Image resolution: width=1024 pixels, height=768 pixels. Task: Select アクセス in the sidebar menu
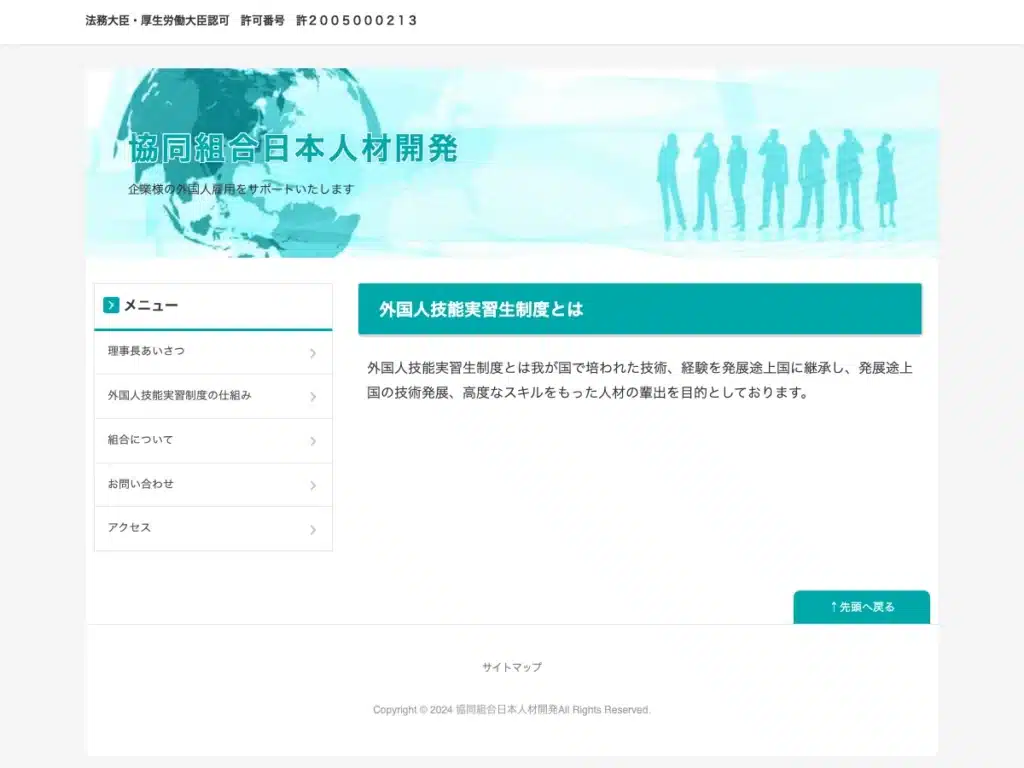(213, 528)
